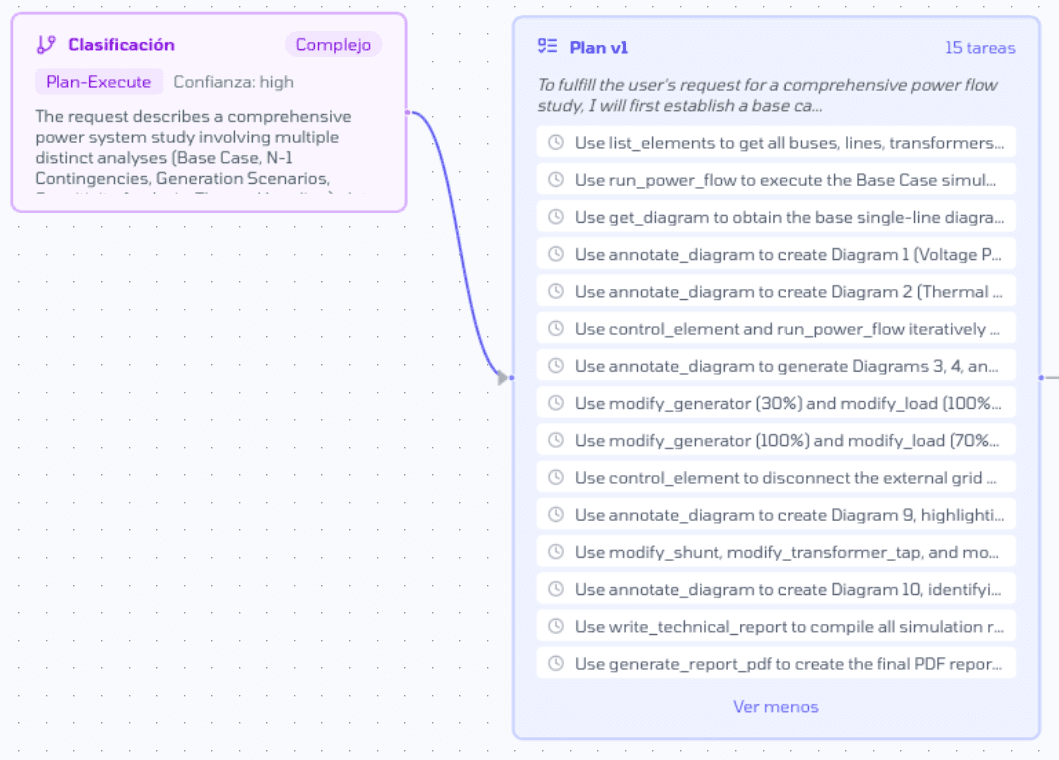Click the clock icon on the modify_shunt task
This screenshot has width=1059, height=760.
(556, 552)
